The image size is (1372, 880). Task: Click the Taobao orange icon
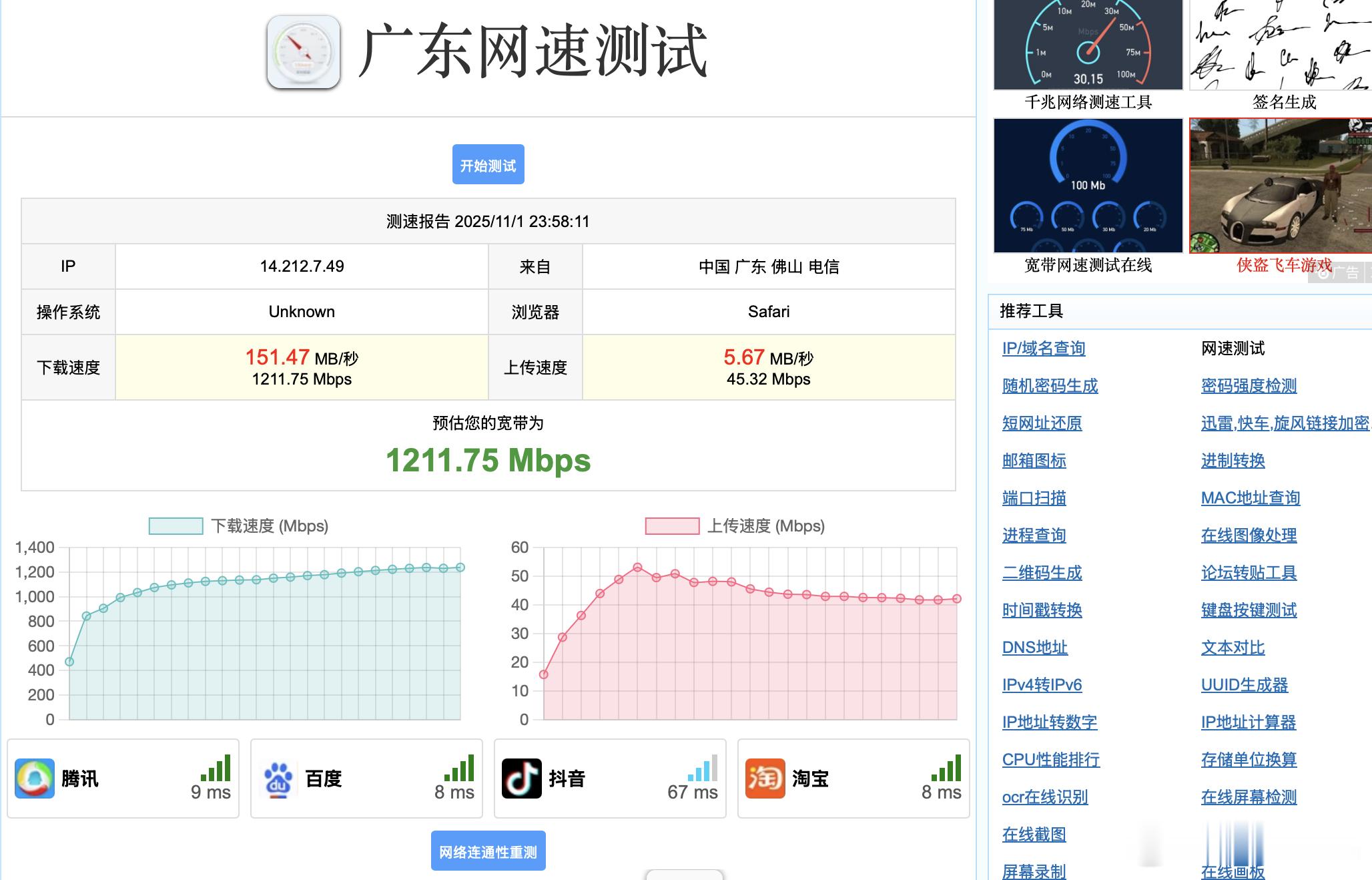[765, 779]
